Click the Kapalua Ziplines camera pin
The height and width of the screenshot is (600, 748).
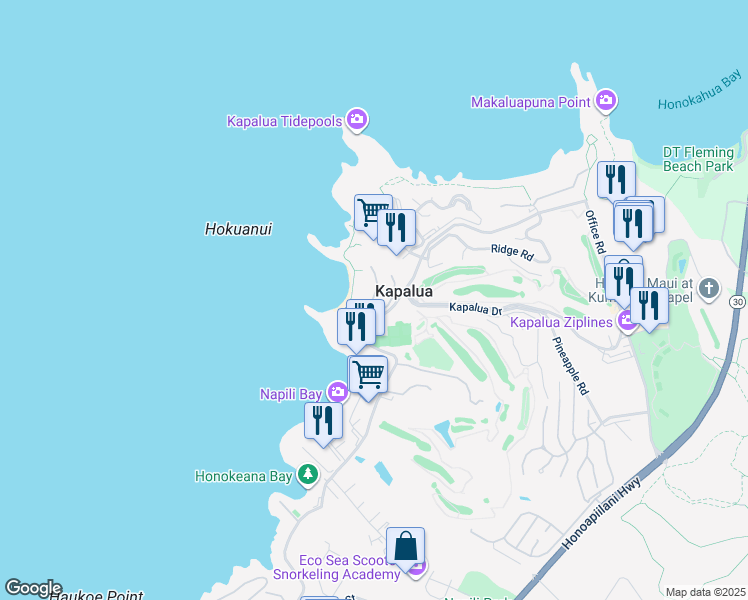point(626,321)
